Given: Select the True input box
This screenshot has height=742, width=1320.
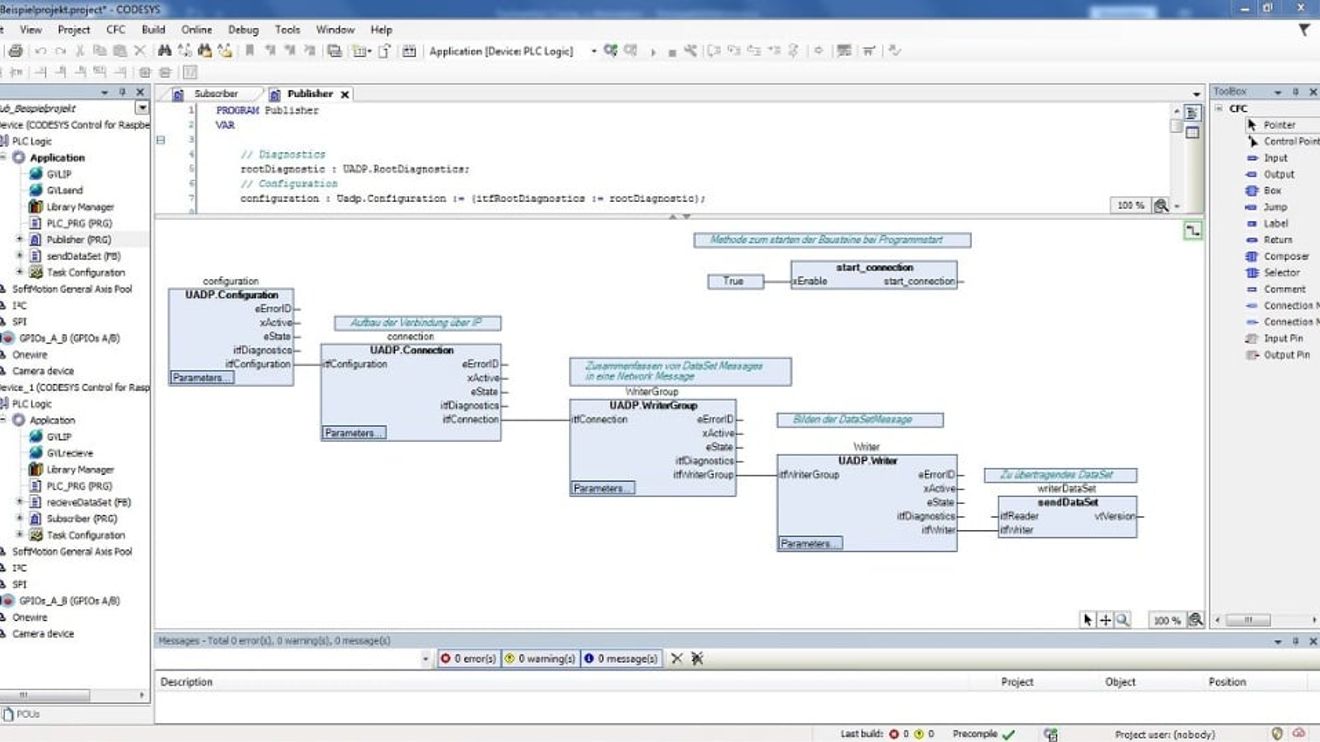Looking at the screenshot, I should tap(735, 281).
